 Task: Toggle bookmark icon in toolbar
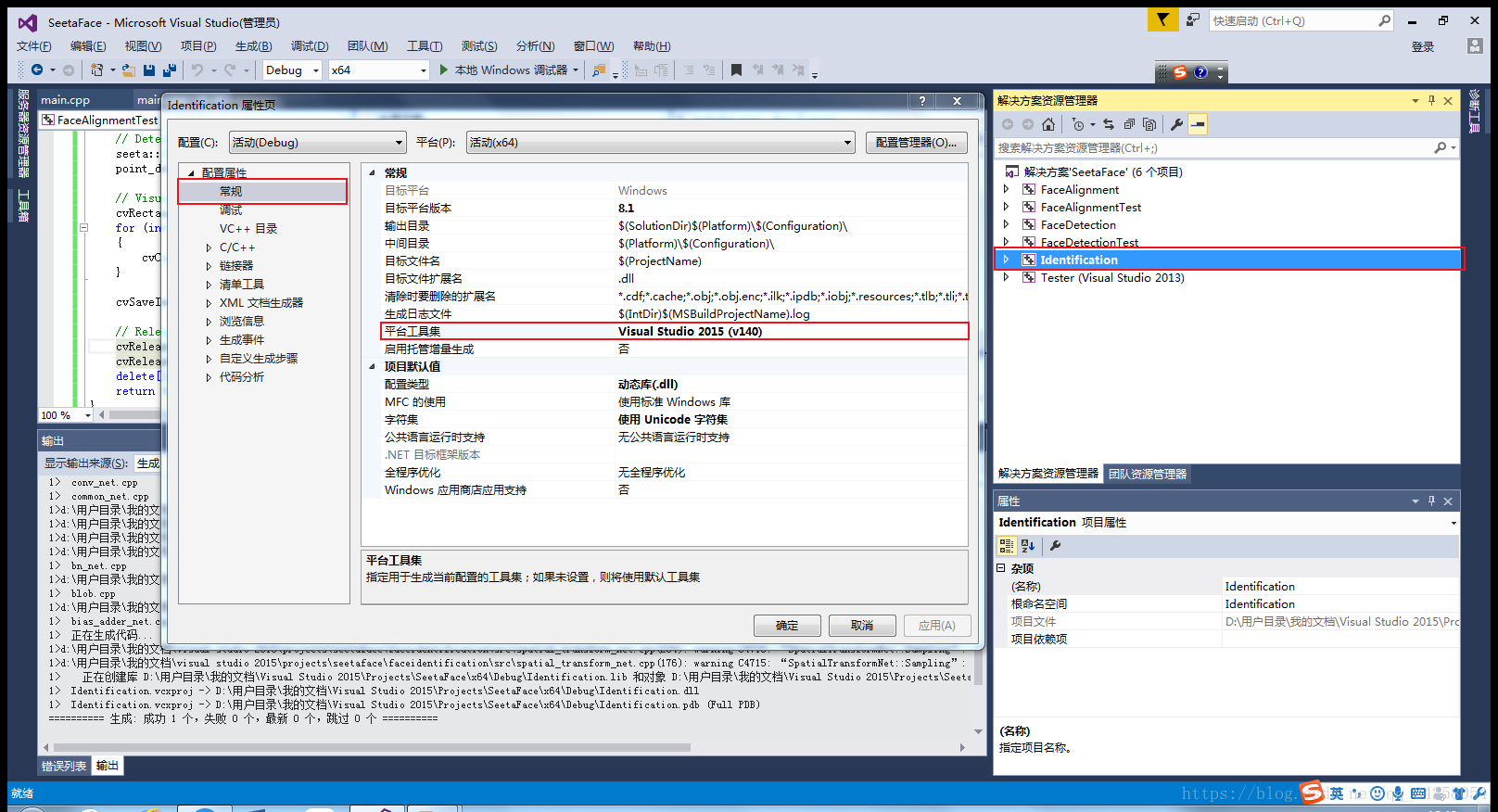click(x=736, y=70)
